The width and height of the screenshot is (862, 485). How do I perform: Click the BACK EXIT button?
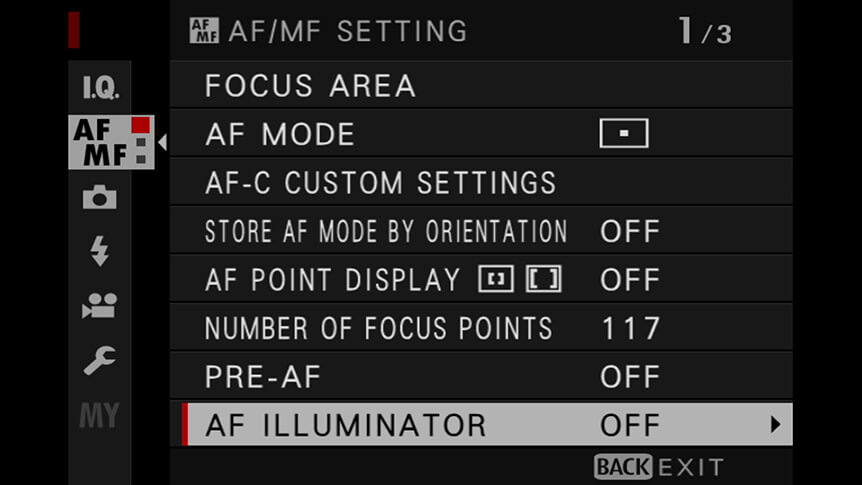pyautogui.click(x=659, y=467)
